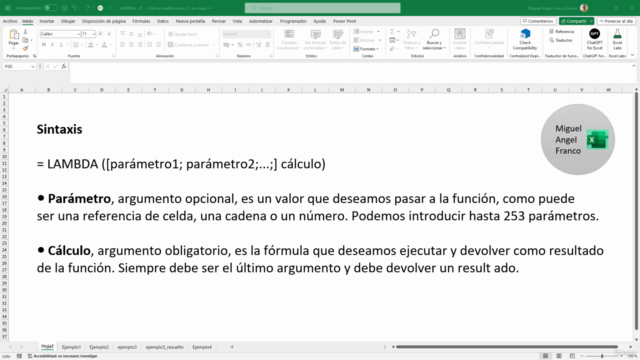Click the Traductor icon

click(x=561, y=40)
